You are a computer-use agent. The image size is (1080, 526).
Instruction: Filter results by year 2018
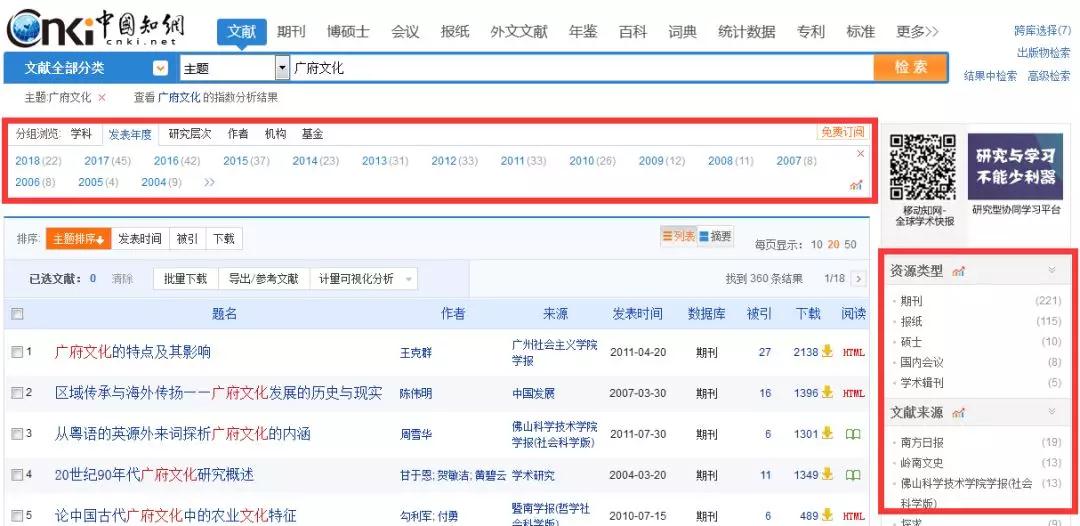[38, 161]
